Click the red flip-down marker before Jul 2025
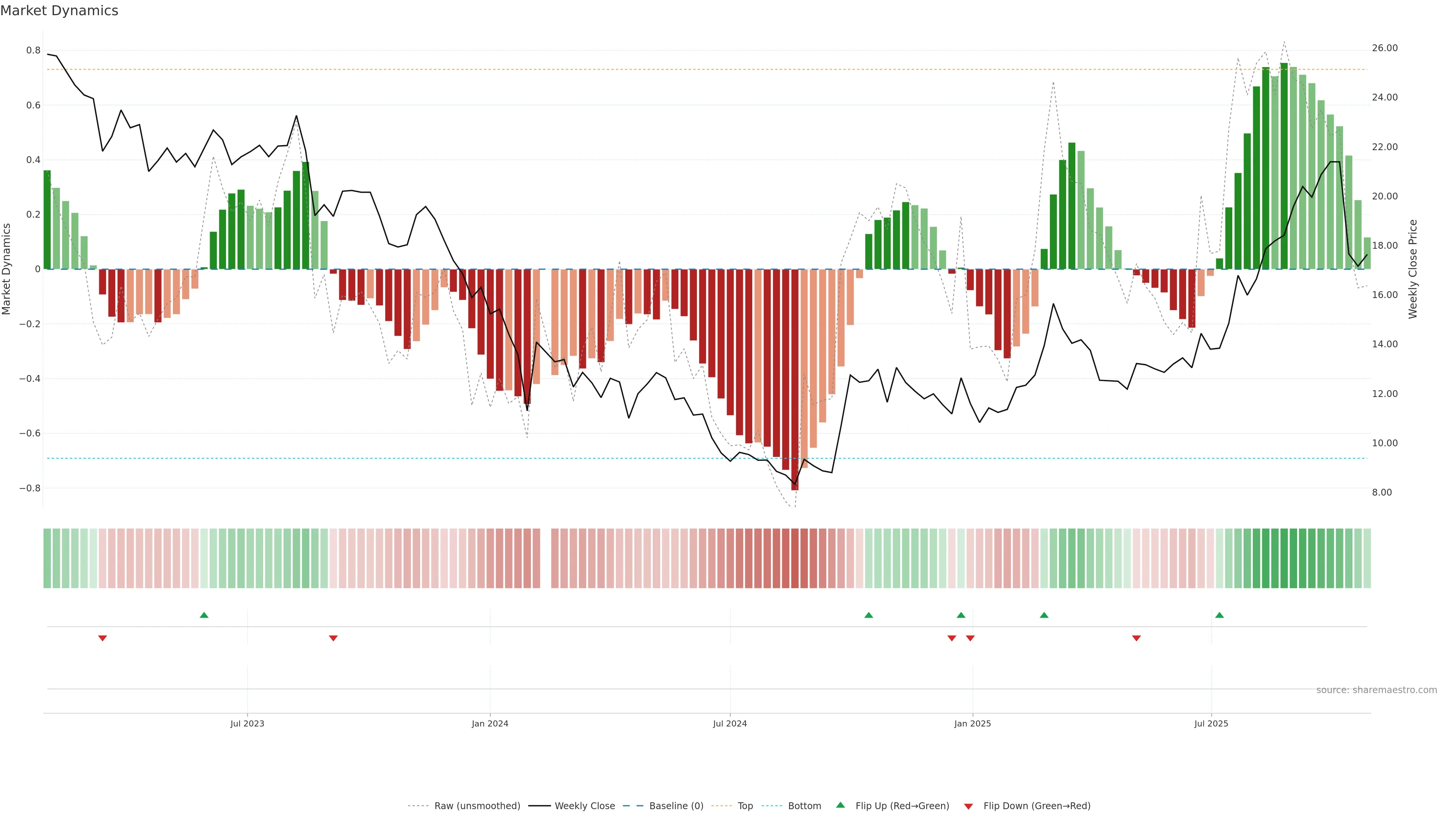The image size is (1456, 819). [1136, 638]
